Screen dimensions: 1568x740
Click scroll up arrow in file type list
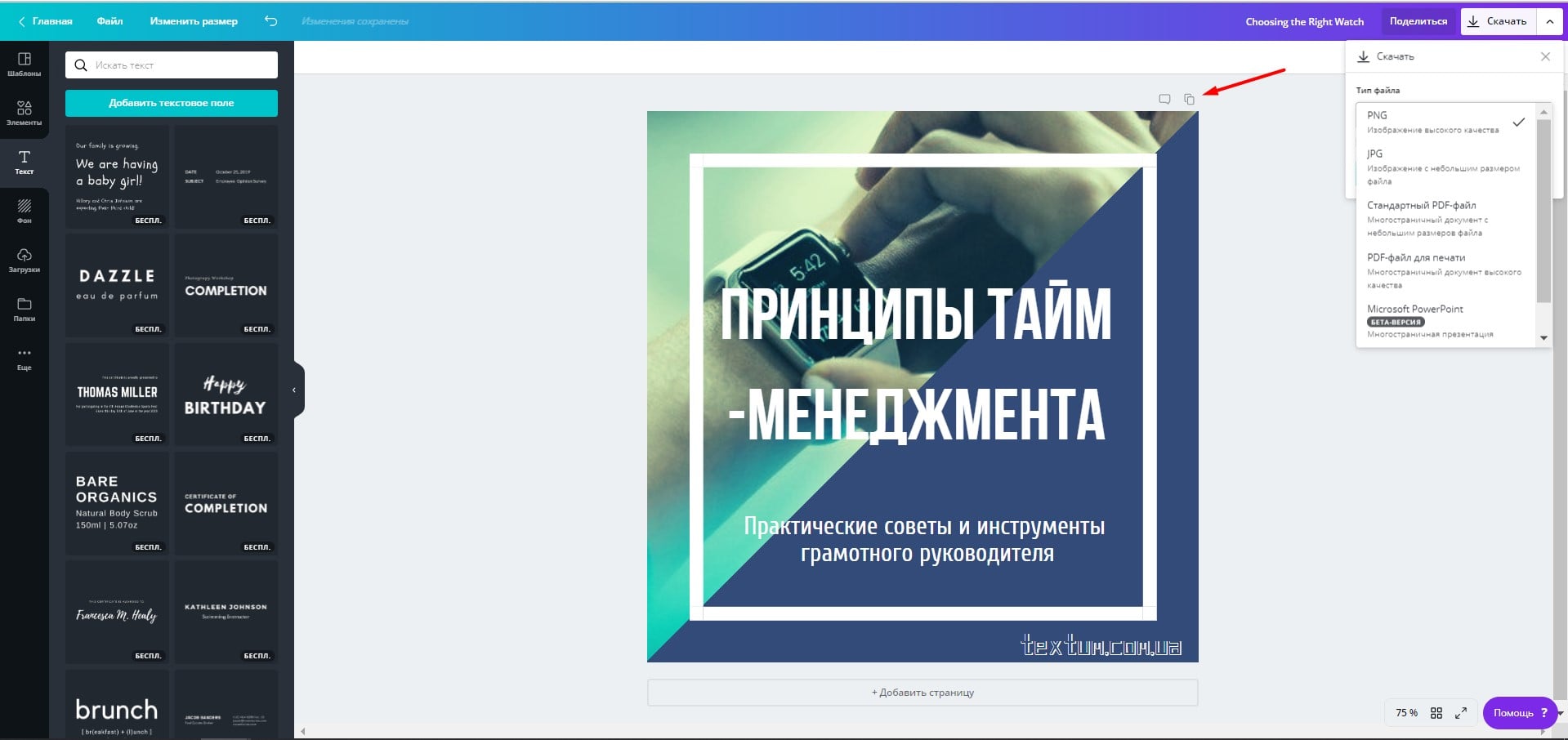click(1543, 111)
